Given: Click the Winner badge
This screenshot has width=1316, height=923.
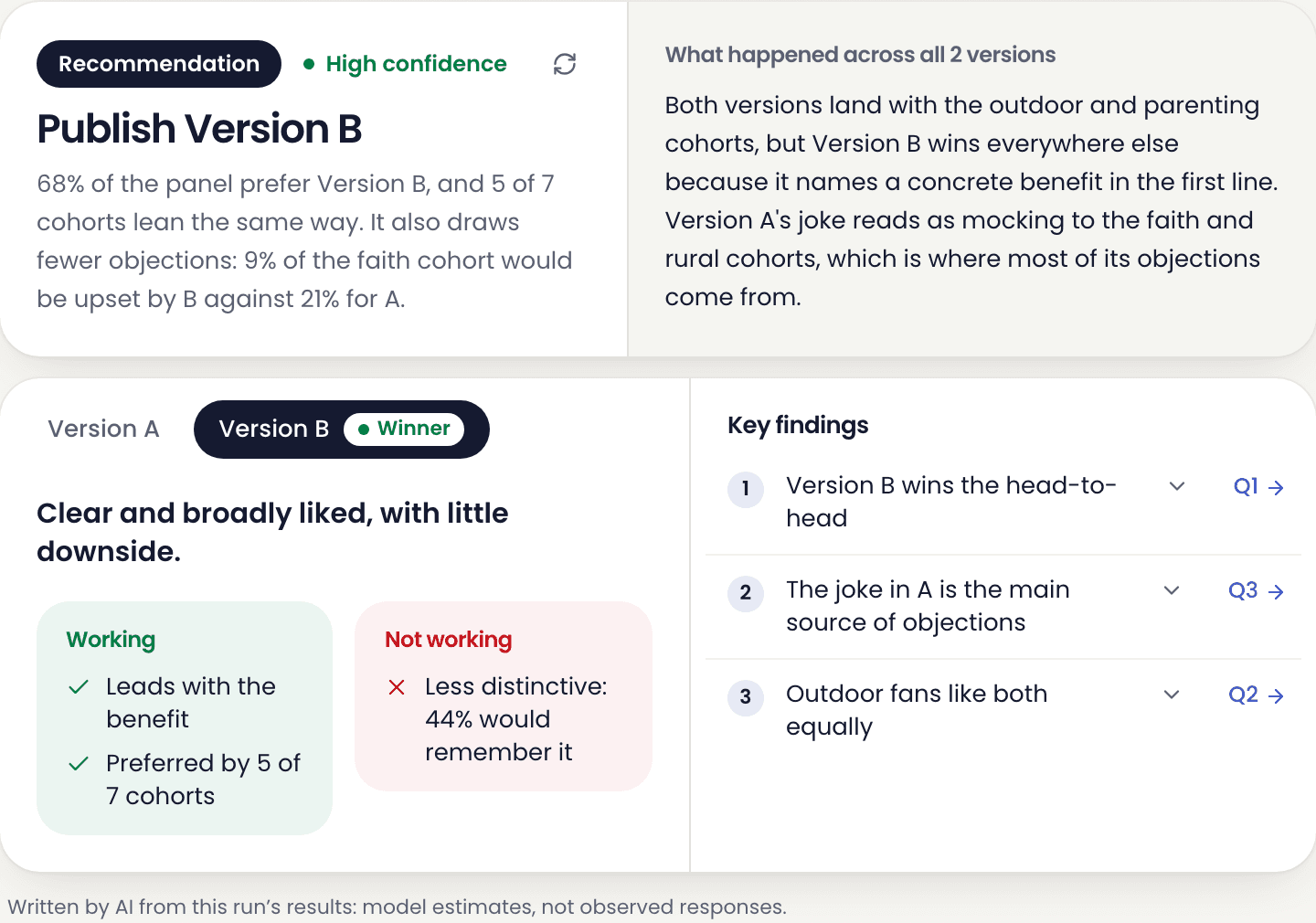Looking at the screenshot, I should (x=404, y=429).
